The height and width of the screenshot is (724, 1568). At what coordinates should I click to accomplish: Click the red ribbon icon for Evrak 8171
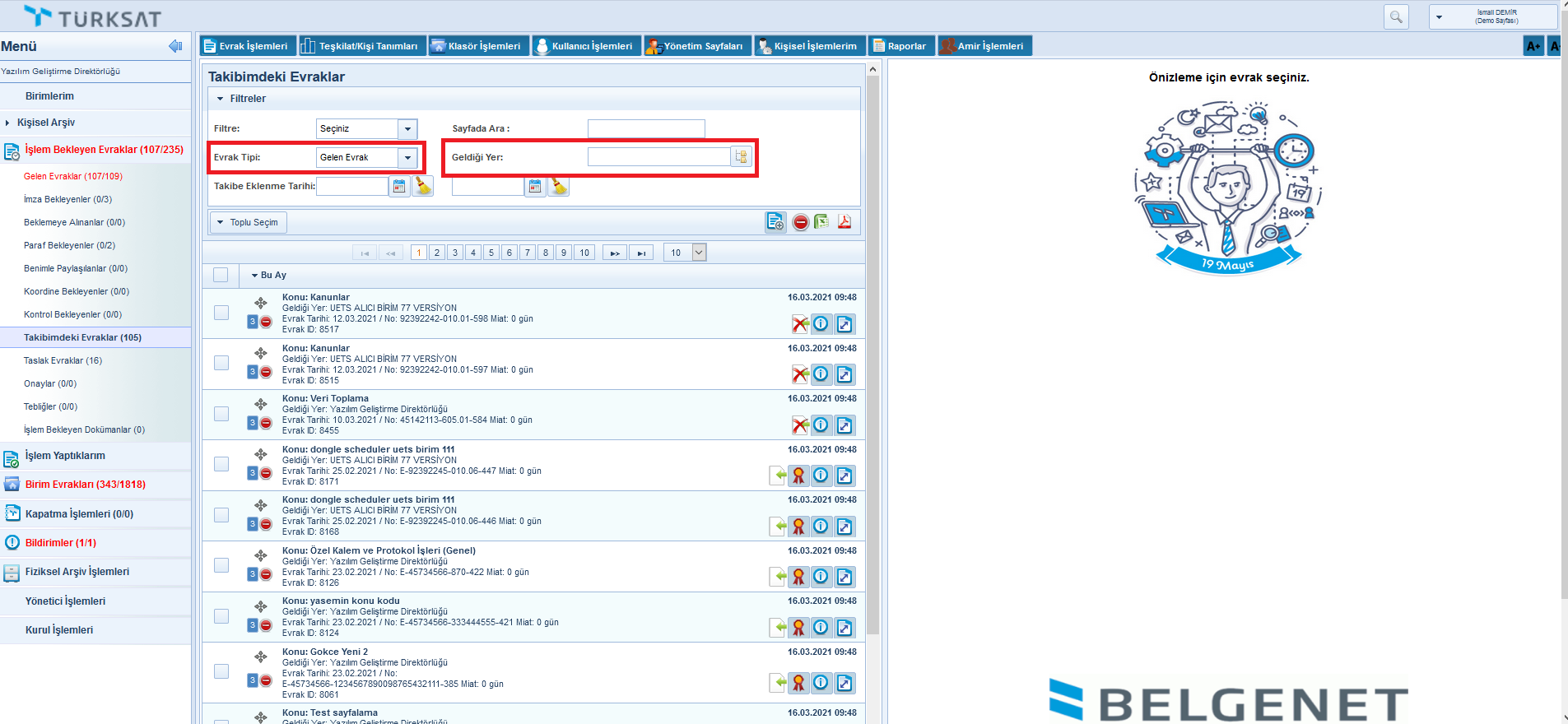(798, 476)
